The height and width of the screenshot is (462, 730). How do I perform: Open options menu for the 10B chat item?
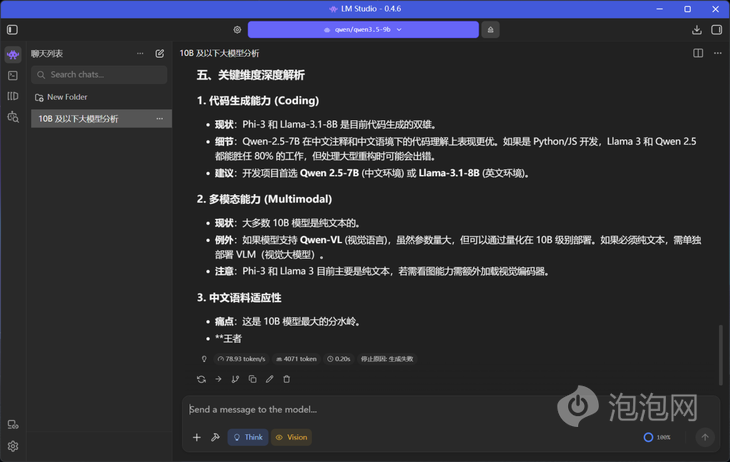(159, 119)
